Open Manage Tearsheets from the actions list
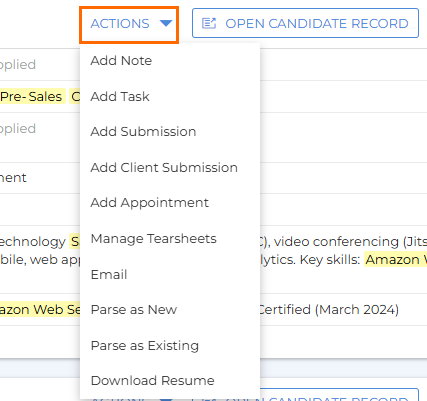The image size is (427, 401). click(x=154, y=239)
